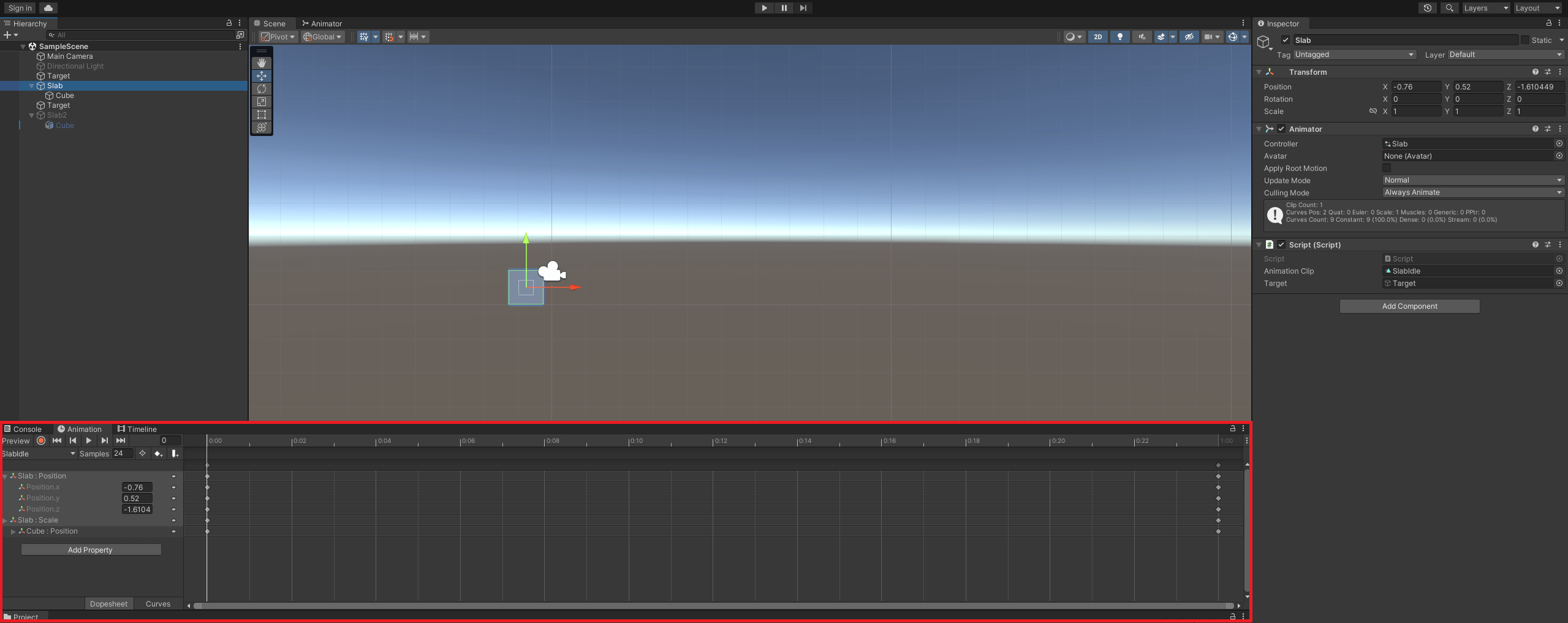Open the Global orientation dropdown
The width and height of the screenshot is (1568, 623).
pos(322,37)
